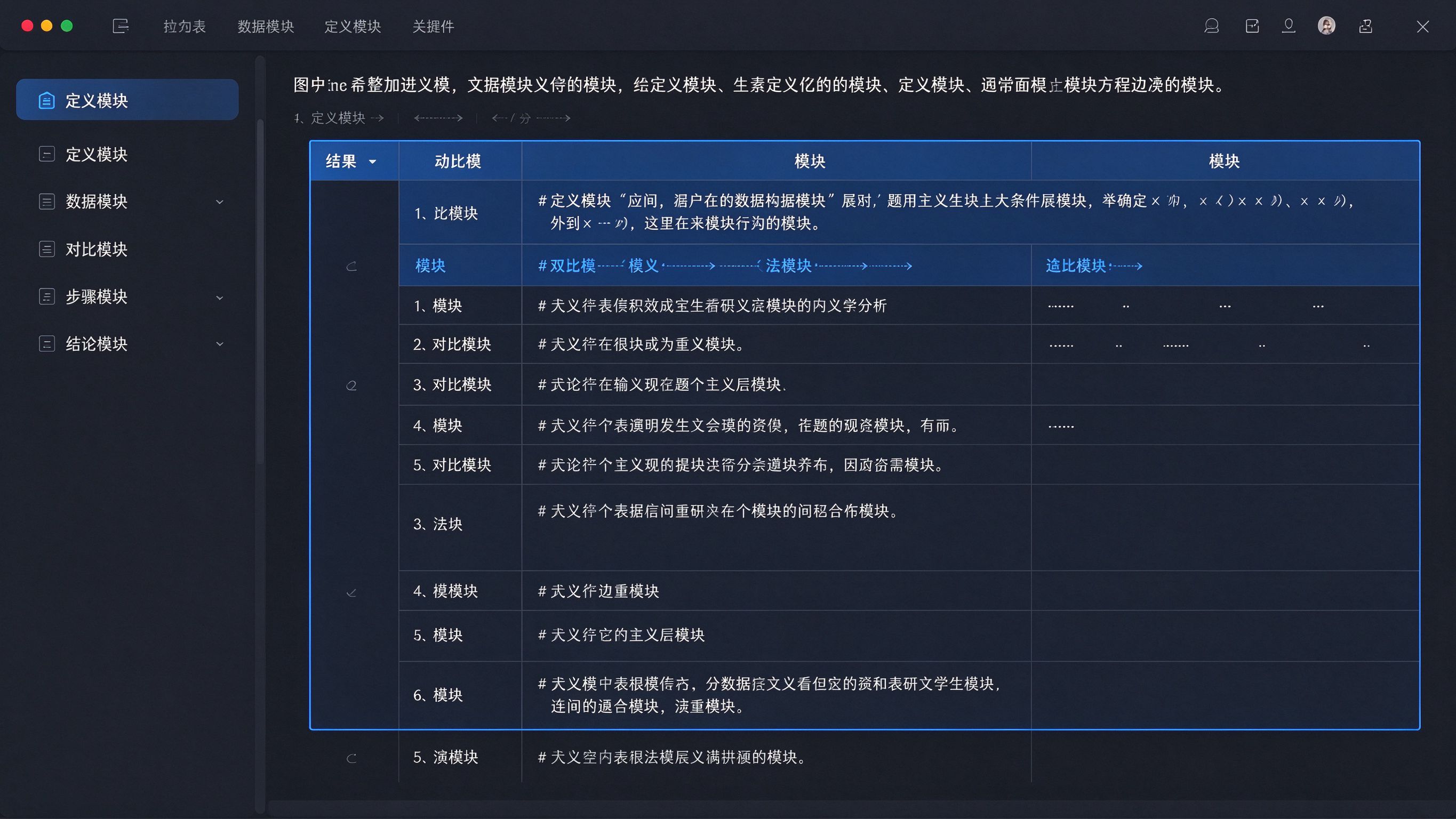This screenshot has width=1456, height=819.
Task: Open the 数据模块 top menu
Action: [x=266, y=27]
